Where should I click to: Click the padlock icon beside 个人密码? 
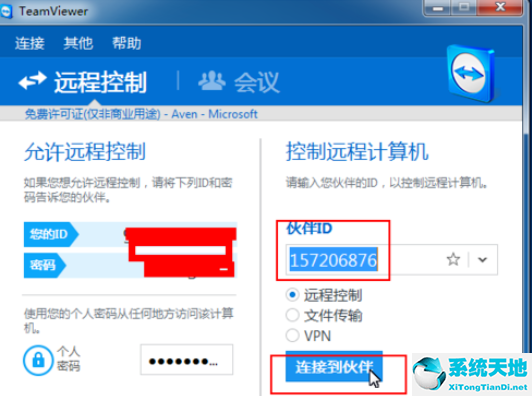38,360
